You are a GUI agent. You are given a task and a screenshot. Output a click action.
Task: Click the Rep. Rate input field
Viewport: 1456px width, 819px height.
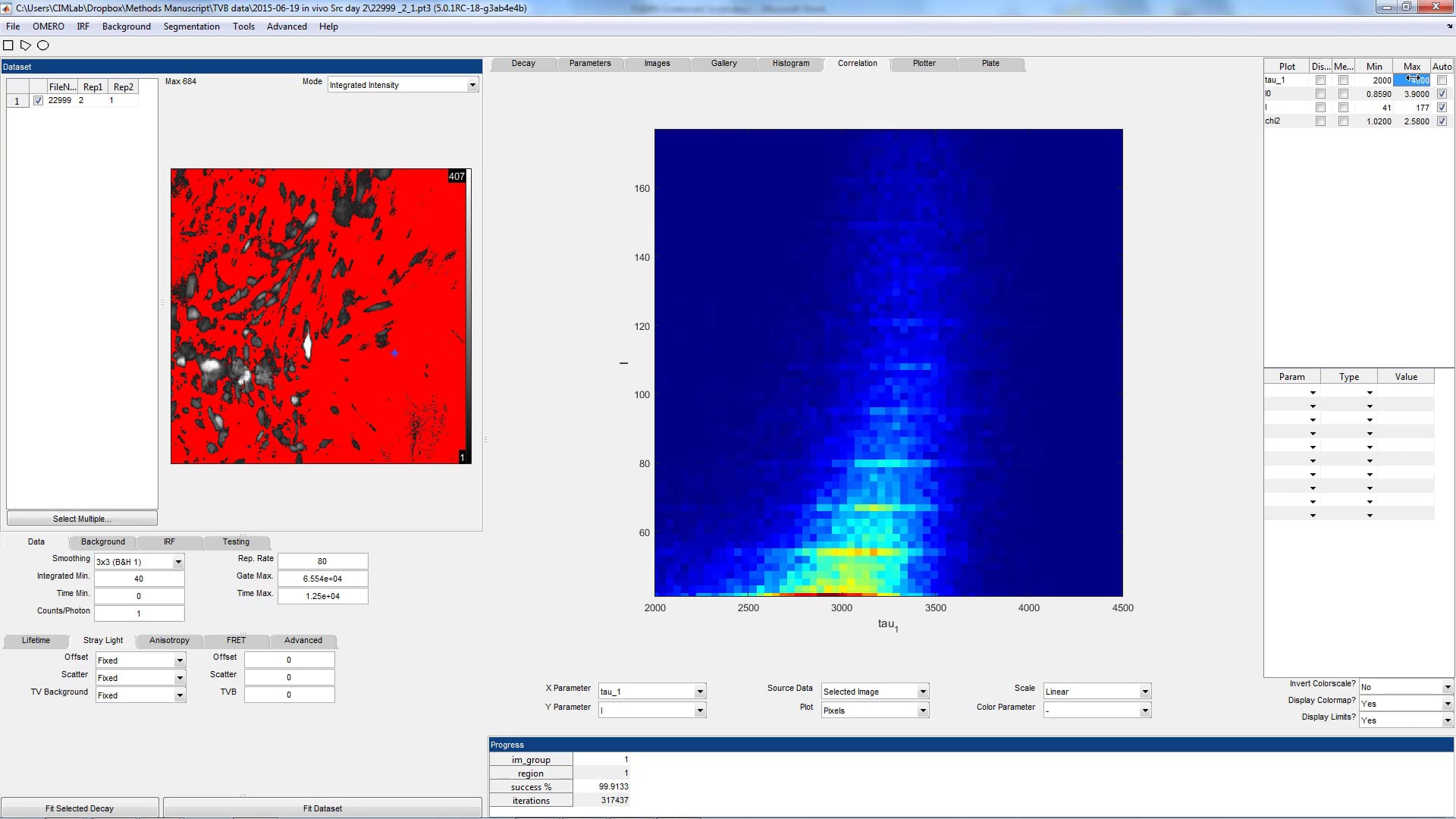coord(322,560)
